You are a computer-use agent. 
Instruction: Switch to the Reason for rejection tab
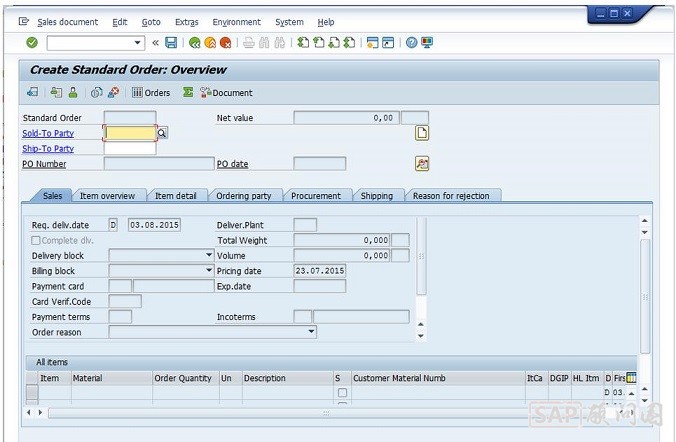451,196
